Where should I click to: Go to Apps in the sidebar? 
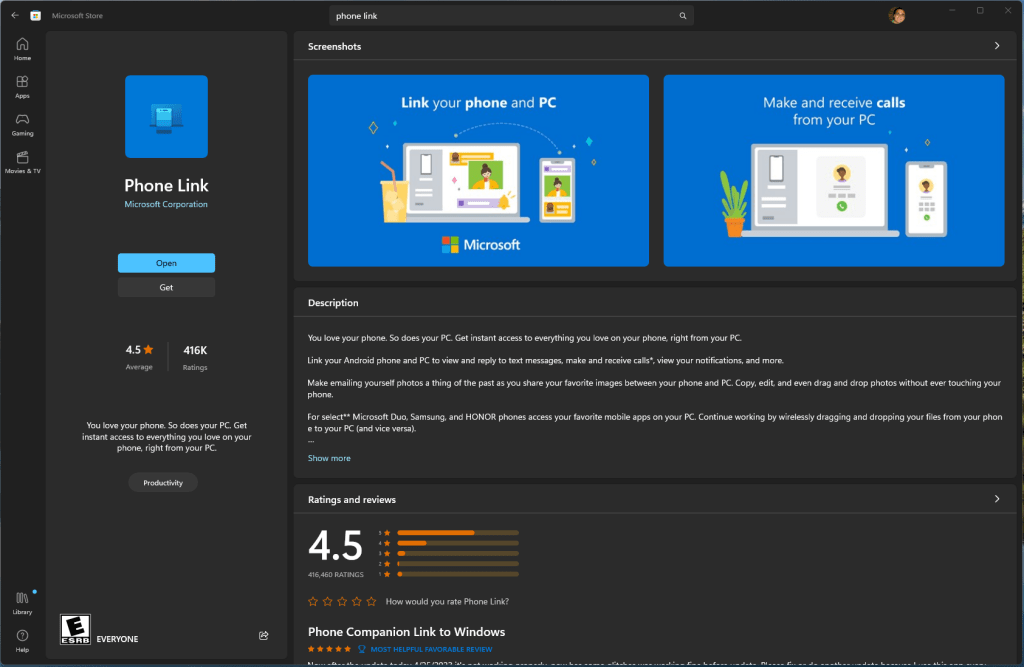point(22,87)
